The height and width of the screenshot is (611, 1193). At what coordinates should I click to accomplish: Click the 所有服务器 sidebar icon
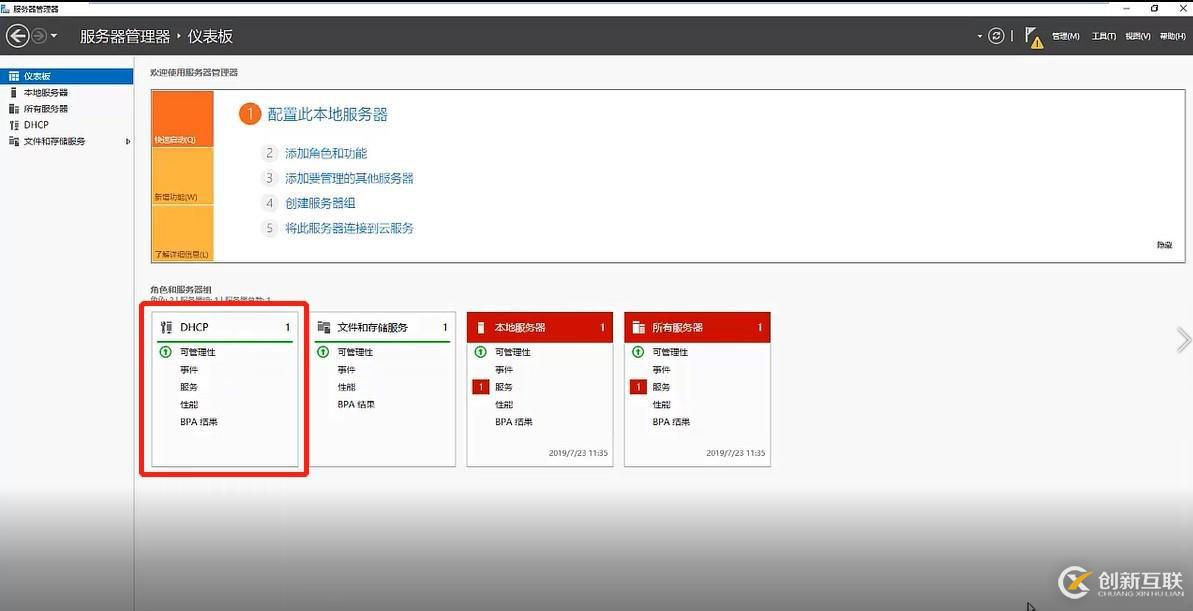click(x=14, y=109)
